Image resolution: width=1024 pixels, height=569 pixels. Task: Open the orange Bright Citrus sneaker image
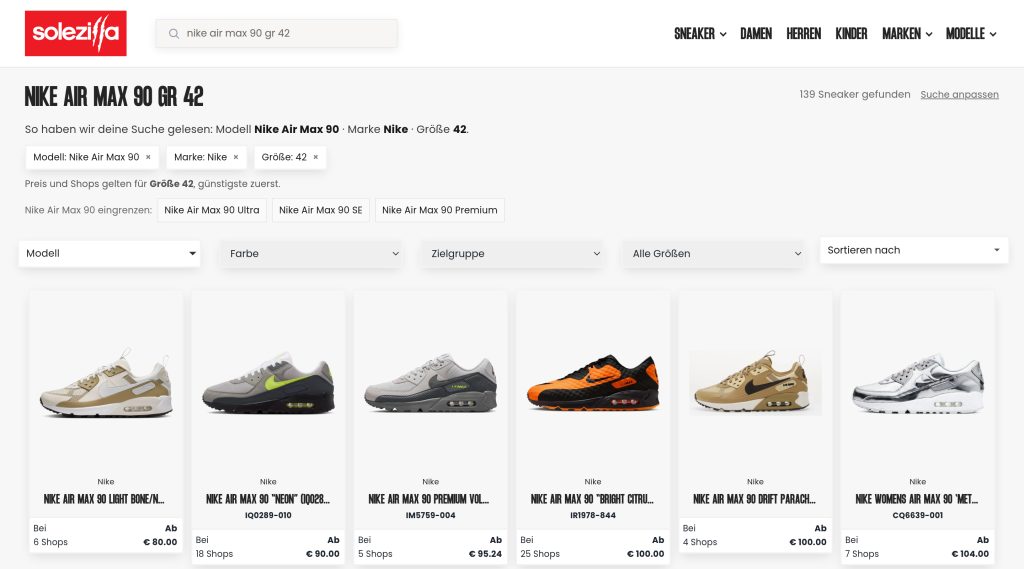593,383
